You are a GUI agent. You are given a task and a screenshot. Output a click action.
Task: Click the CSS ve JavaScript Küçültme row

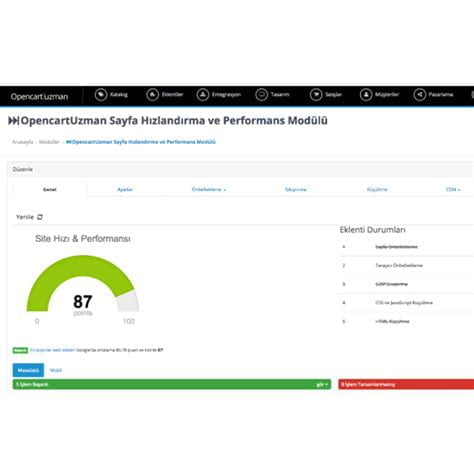(406, 303)
